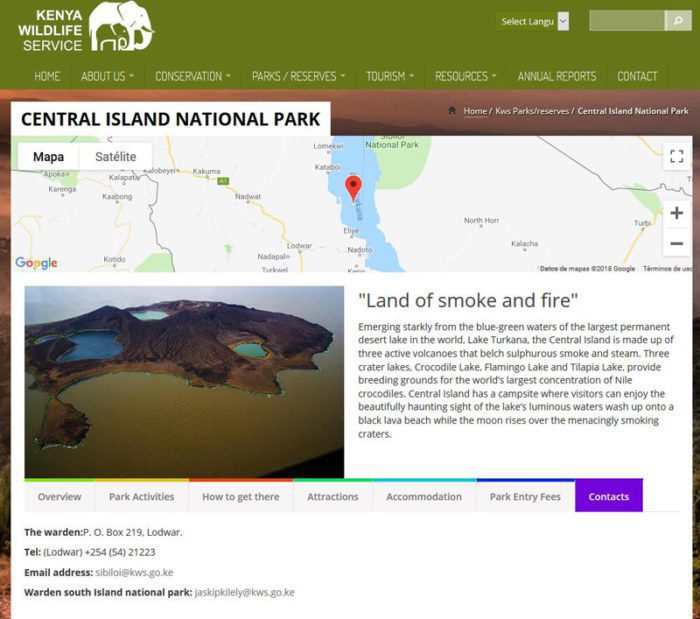Open the How to get there tab
The image size is (700, 619).
point(241,496)
